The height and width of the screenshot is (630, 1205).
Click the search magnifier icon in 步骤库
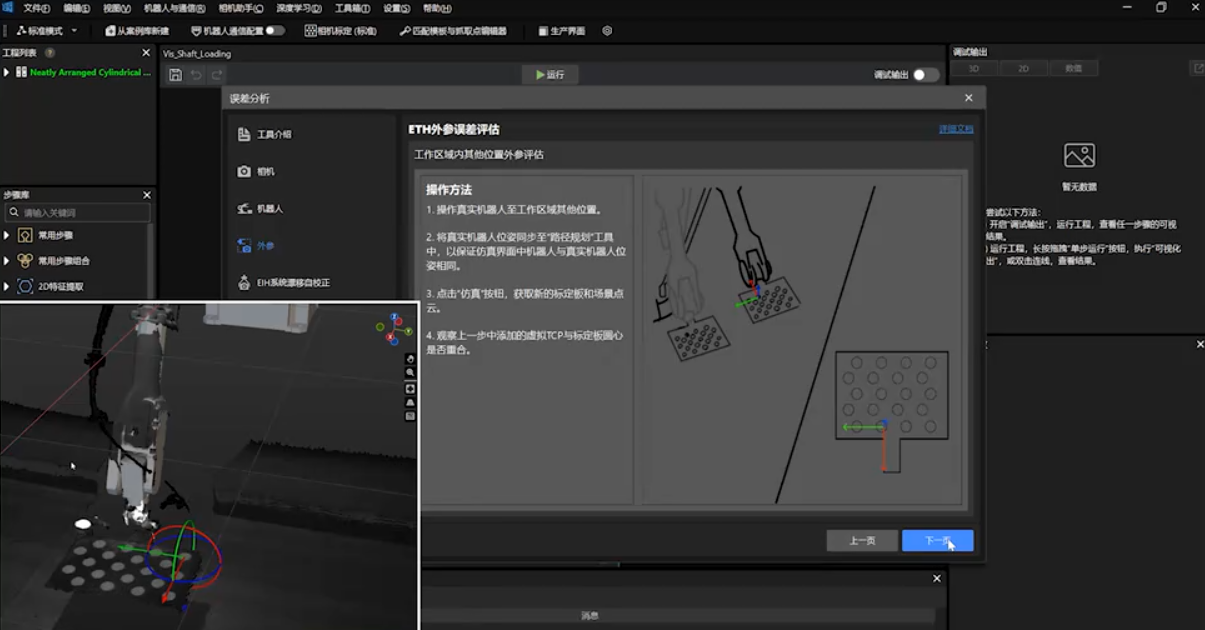[13, 213]
